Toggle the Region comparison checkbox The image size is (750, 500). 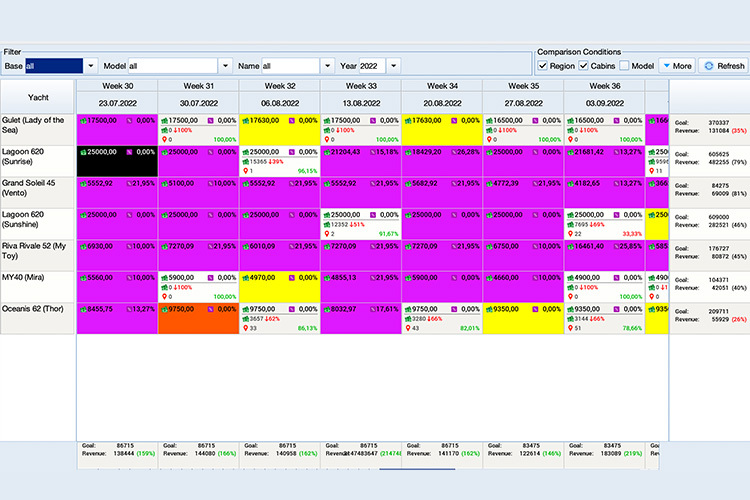click(543, 66)
